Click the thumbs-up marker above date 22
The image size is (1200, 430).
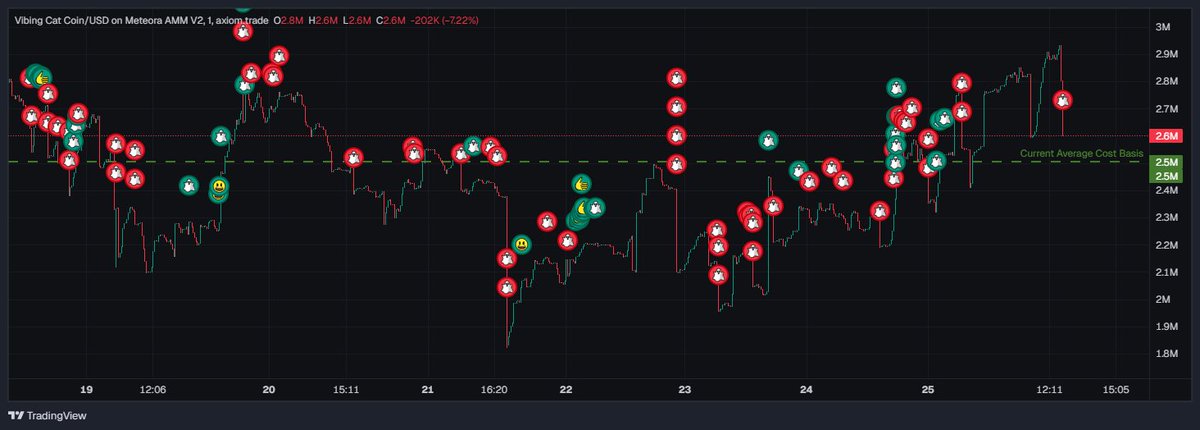[x=582, y=184]
